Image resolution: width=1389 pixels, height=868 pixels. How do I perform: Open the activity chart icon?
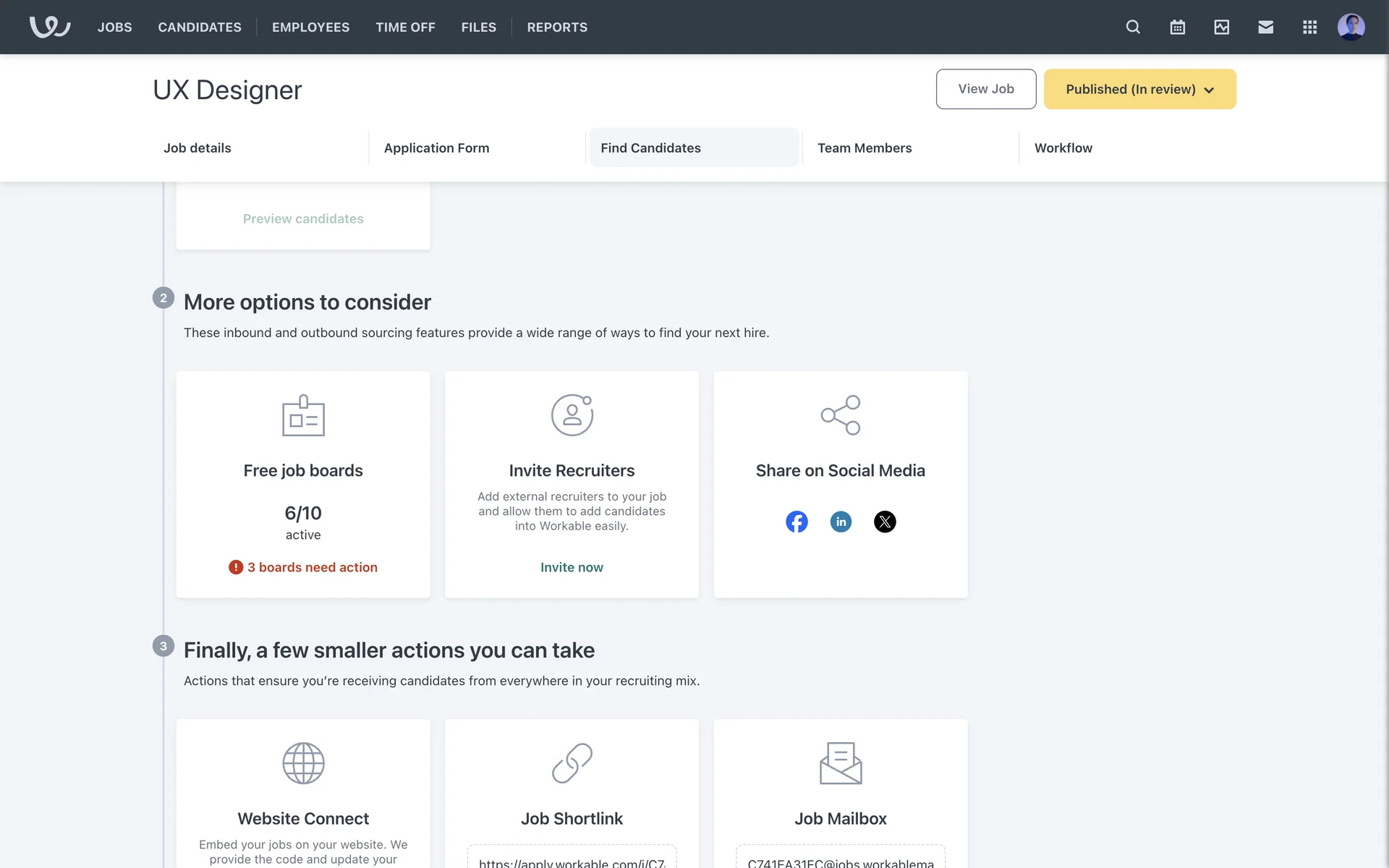[1221, 27]
